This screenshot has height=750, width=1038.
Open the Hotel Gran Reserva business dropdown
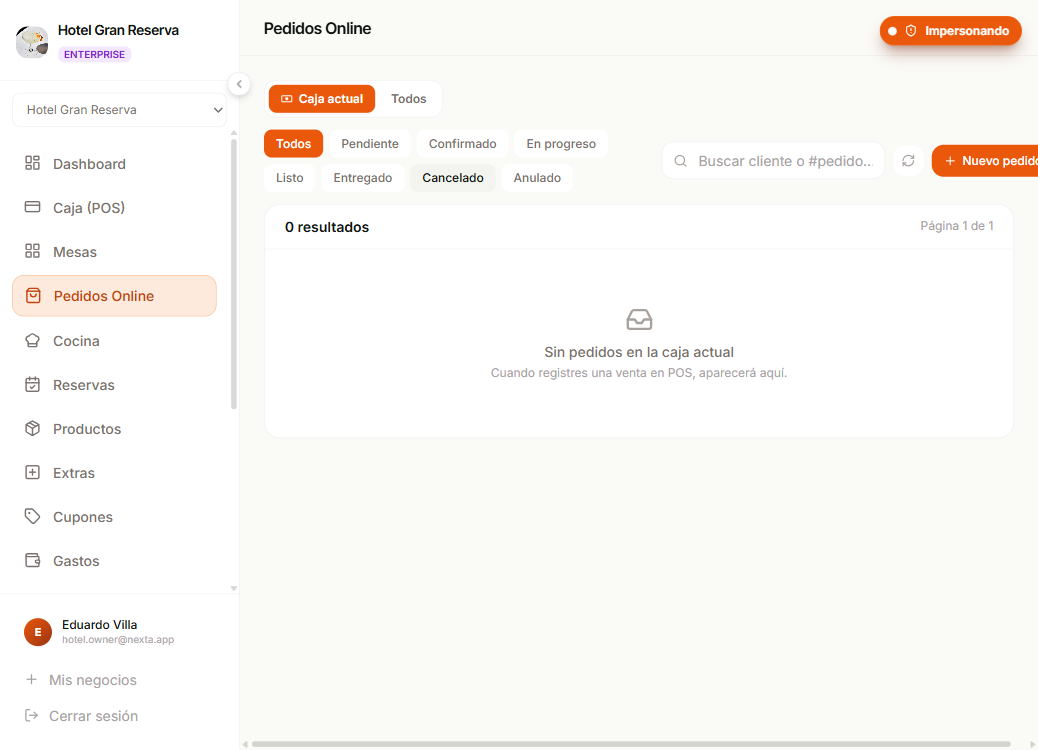pyautogui.click(x=119, y=110)
